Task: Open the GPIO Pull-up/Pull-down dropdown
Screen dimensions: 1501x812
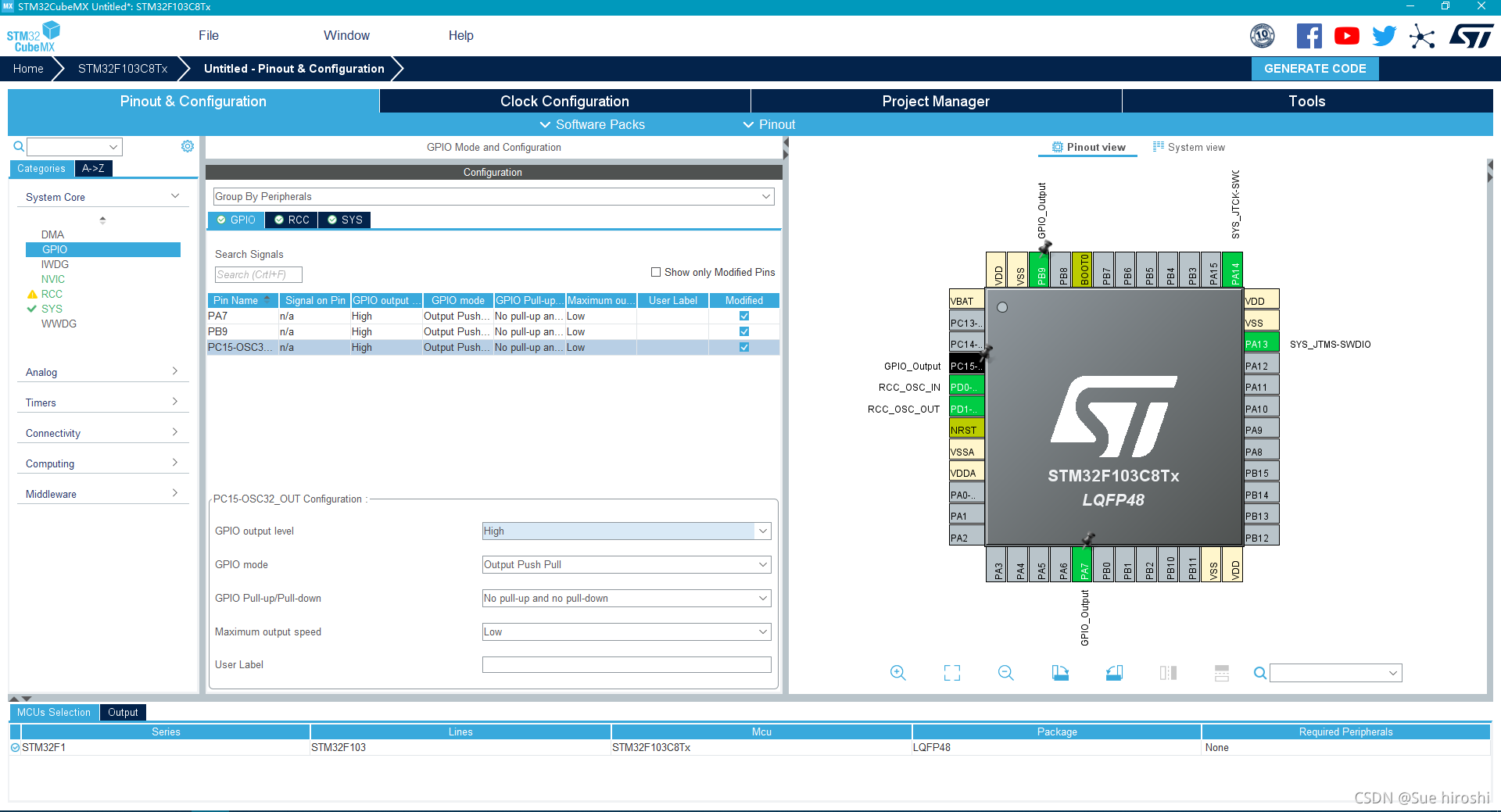Action: click(627, 598)
